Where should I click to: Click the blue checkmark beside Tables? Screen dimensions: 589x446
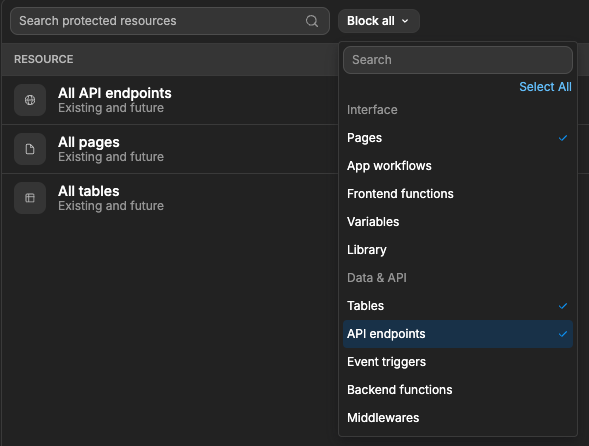coord(562,306)
